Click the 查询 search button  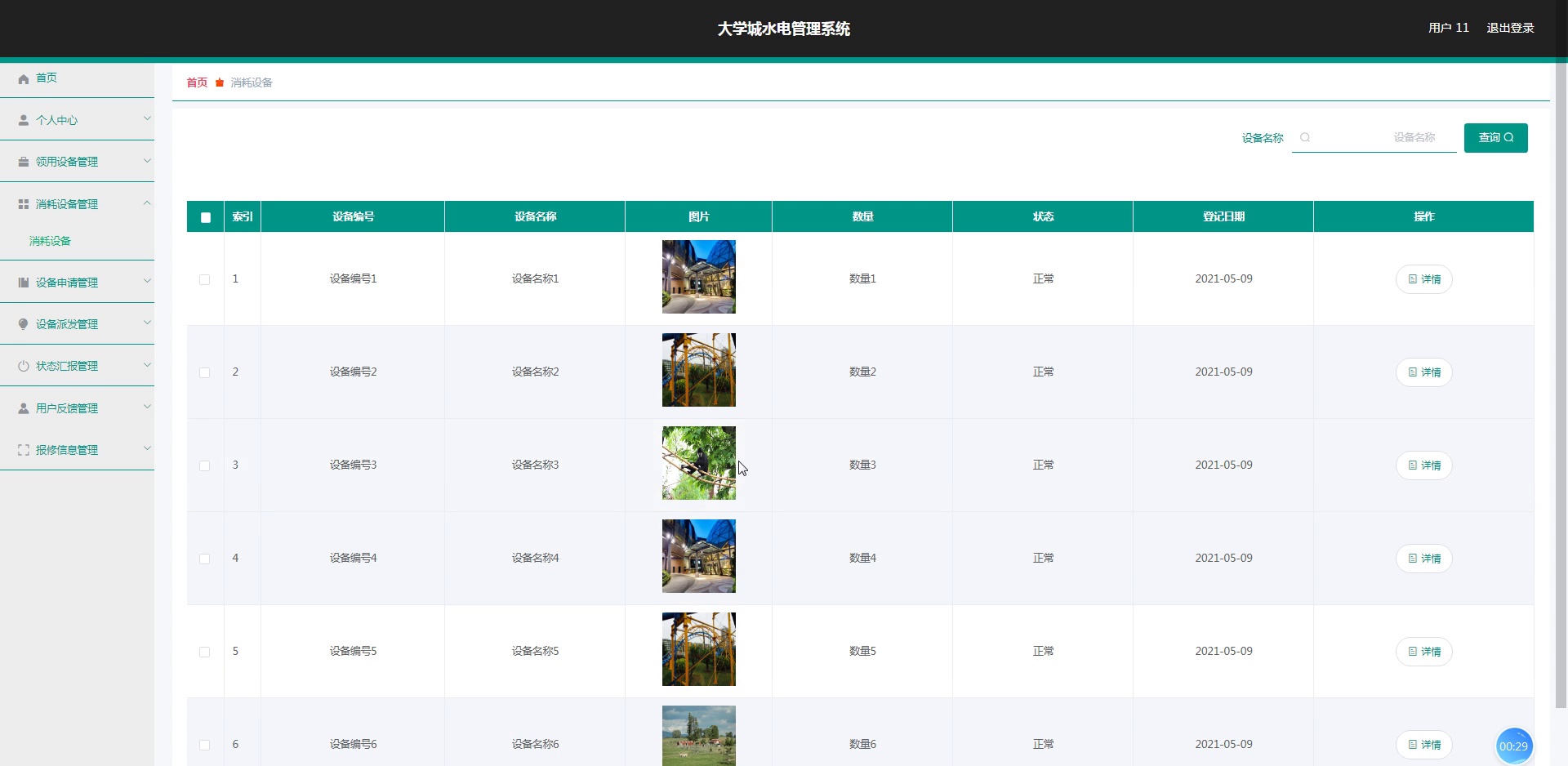click(1495, 138)
